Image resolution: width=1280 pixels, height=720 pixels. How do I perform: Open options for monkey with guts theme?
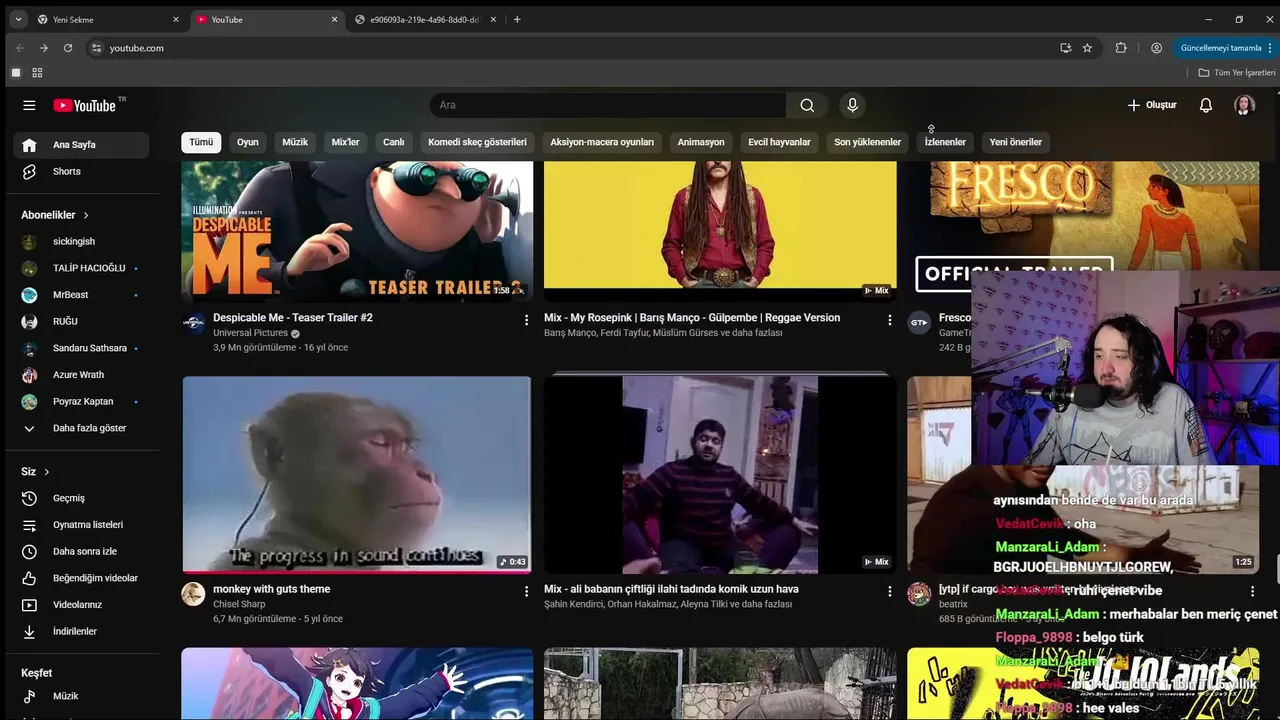point(526,591)
